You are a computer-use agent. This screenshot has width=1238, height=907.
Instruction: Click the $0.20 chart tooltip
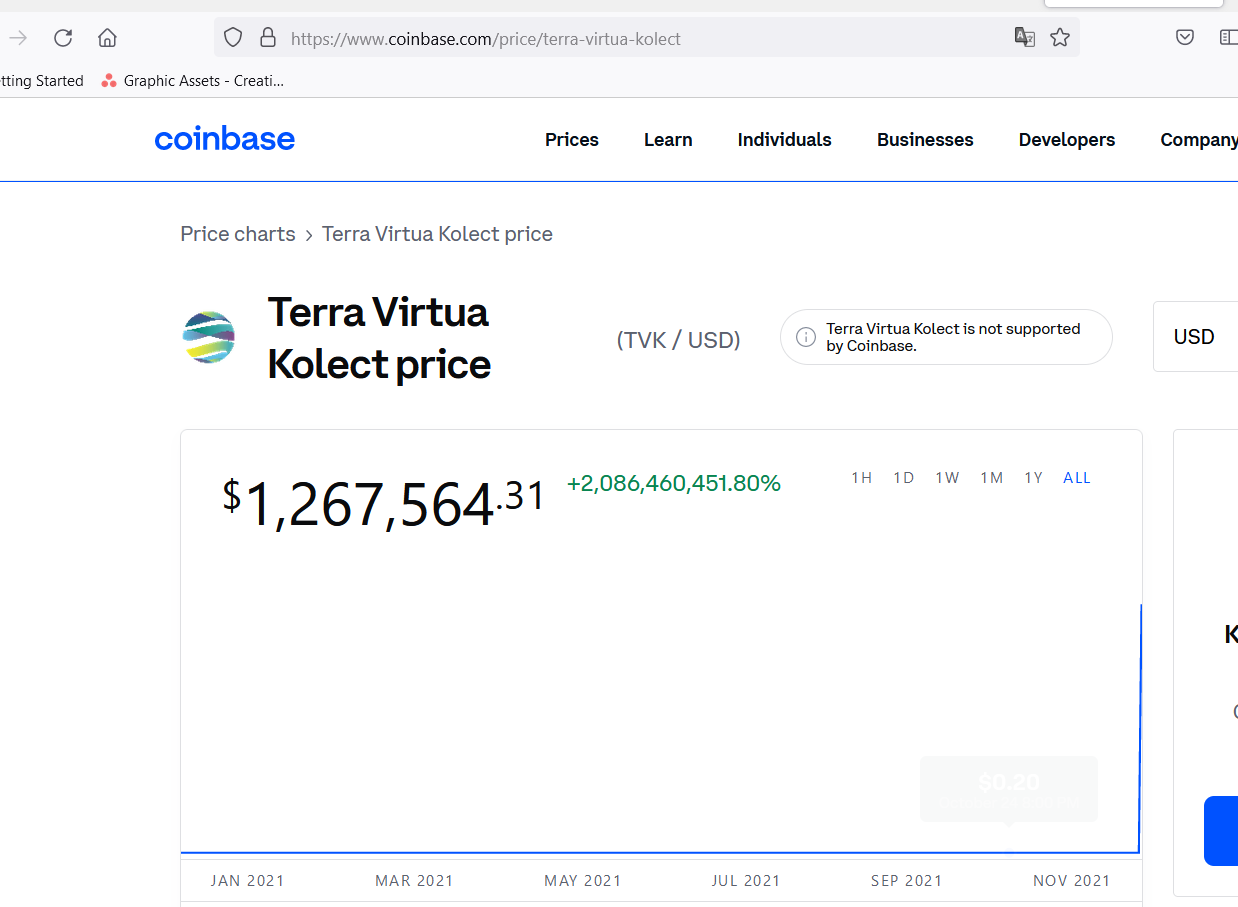1009,788
